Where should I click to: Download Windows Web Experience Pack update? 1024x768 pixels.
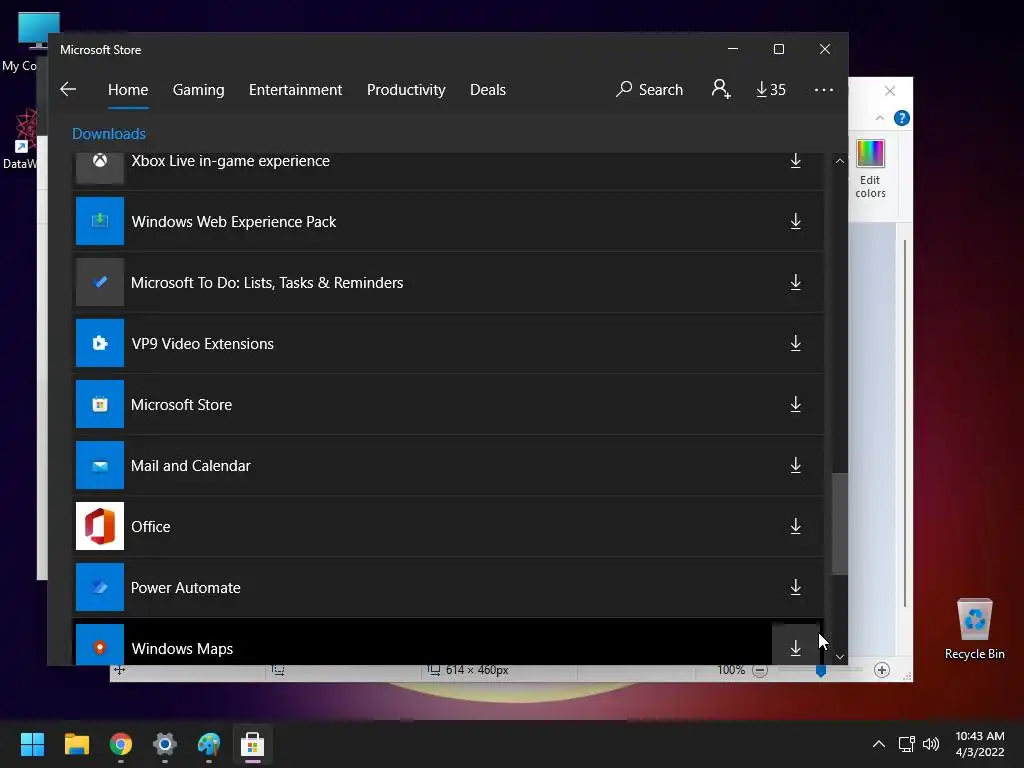click(x=795, y=221)
